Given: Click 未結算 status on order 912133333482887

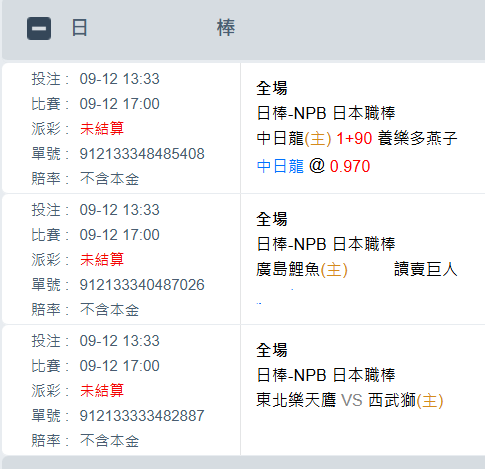Looking at the screenshot, I should pyautogui.click(x=102, y=390).
